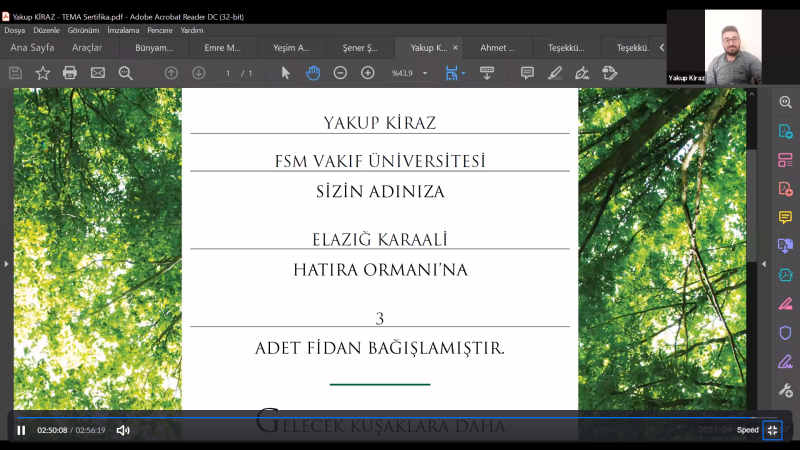Image resolution: width=800 pixels, height=450 pixels.
Task: Bookmark the file with star icon
Action: pyautogui.click(x=42, y=73)
